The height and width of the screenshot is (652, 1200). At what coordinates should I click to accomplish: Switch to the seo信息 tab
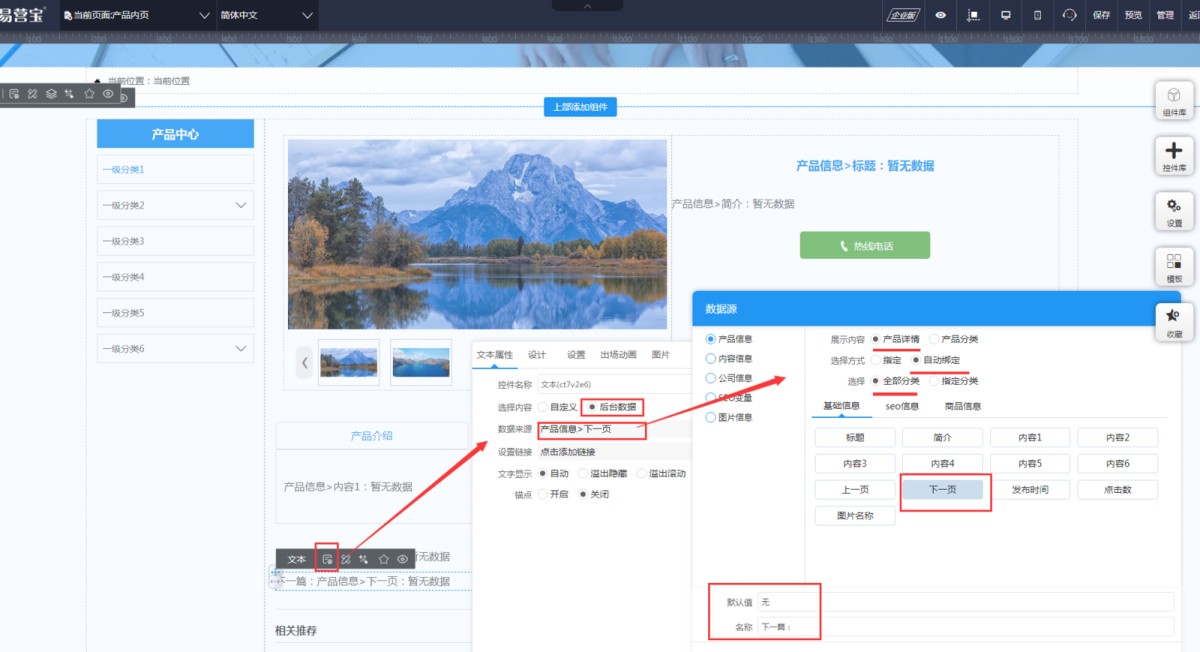pyautogui.click(x=901, y=406)
